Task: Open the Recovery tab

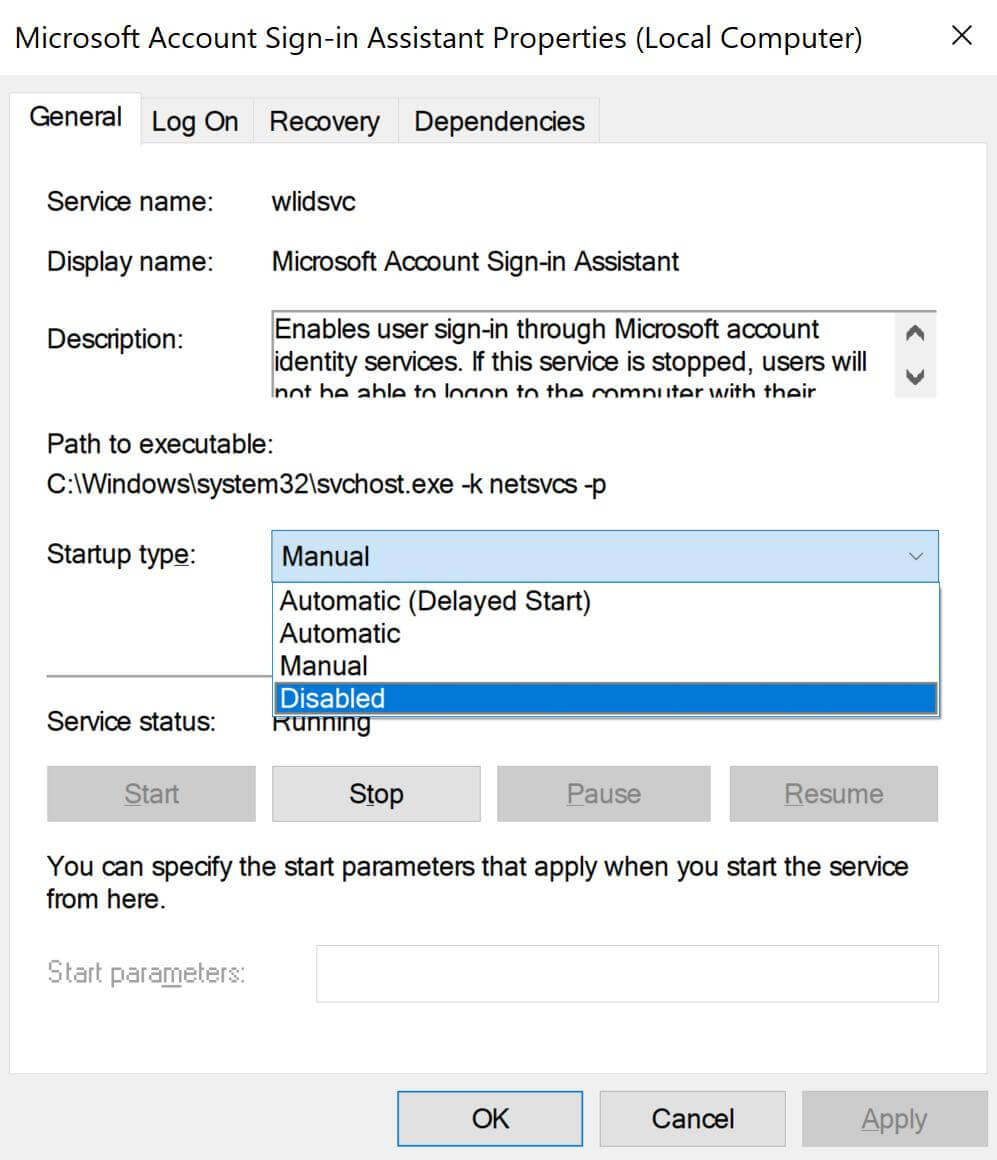Action: click(324, 120)
